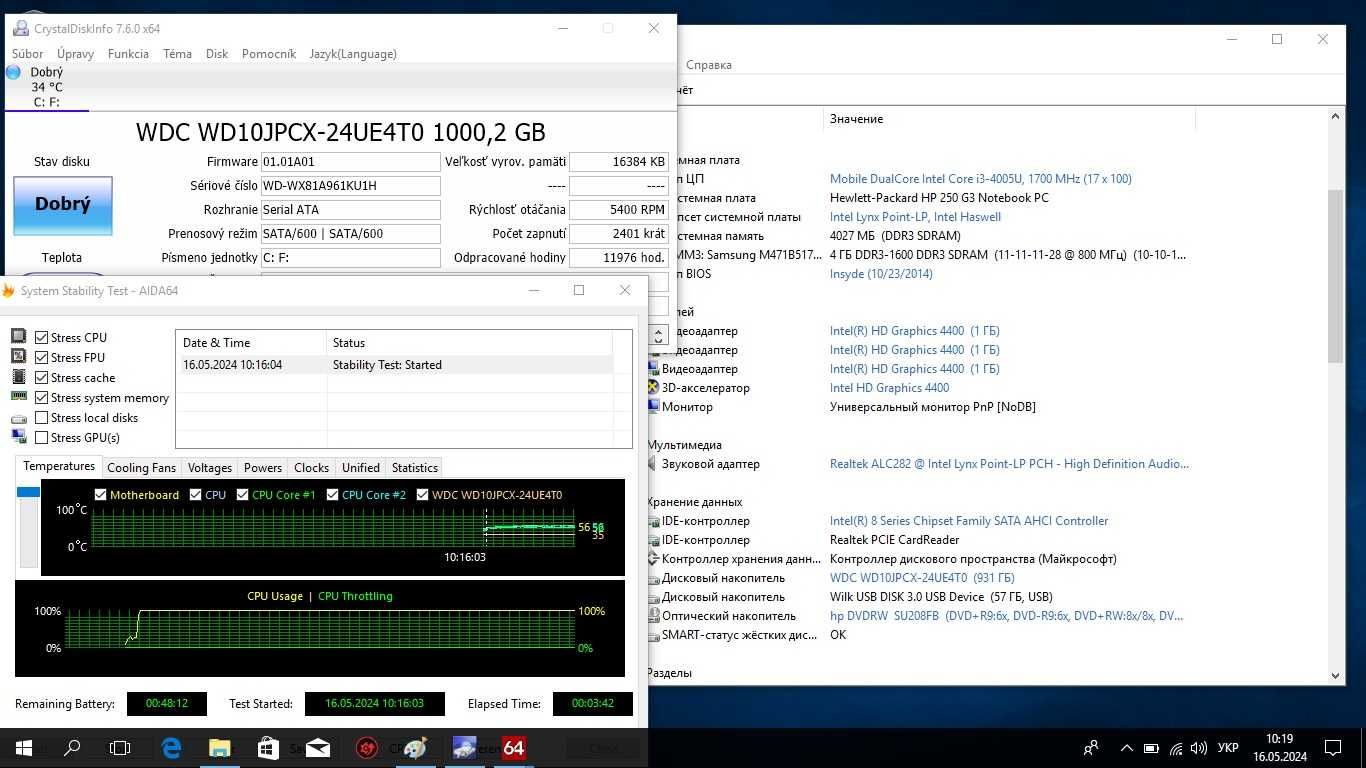This screenshot has height=768, width=1366.
Task: Switch to Voltages tab
Action: pos(210,467)
